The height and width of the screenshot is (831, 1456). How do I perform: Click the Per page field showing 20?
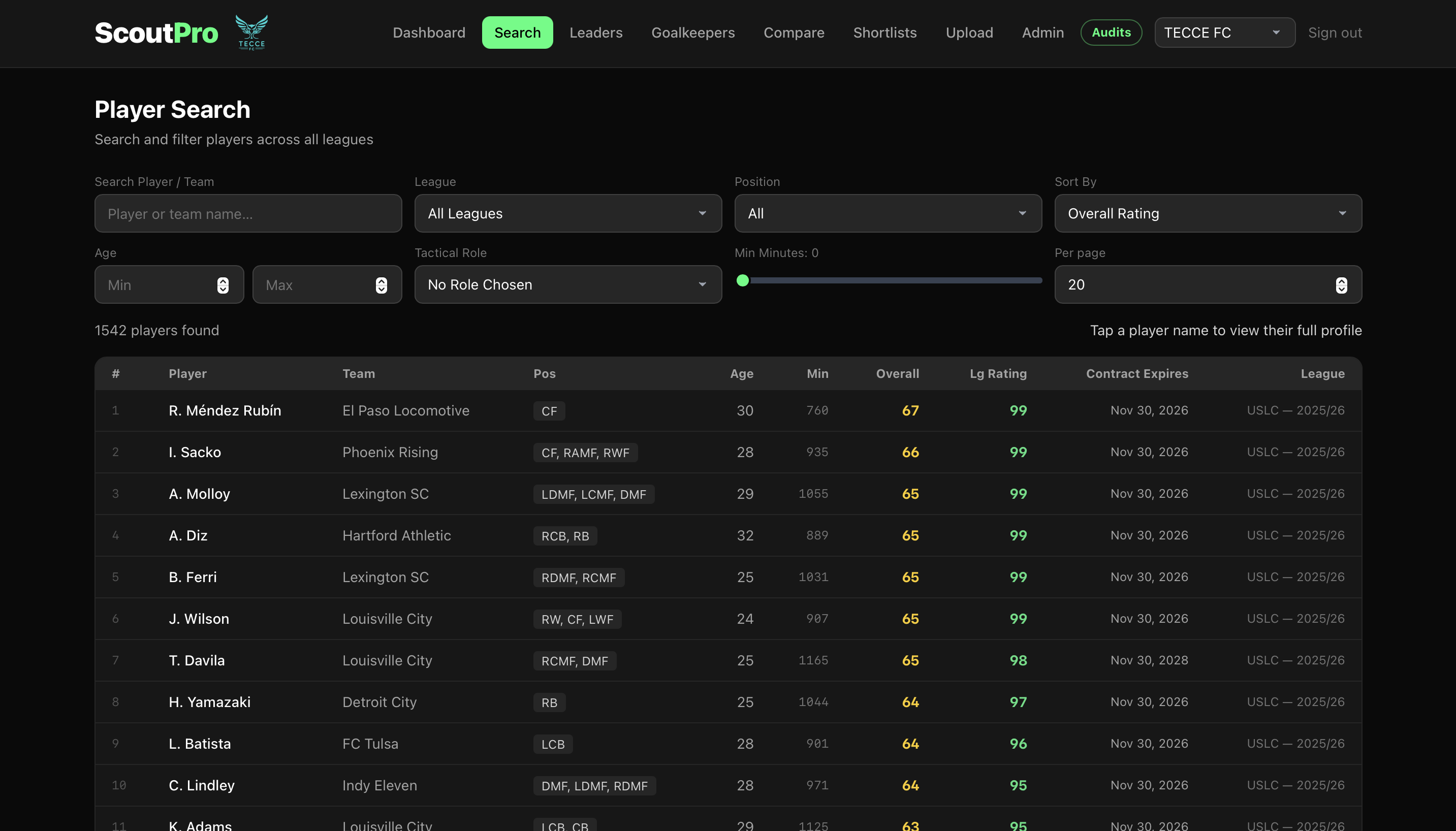coord(1208,284)
